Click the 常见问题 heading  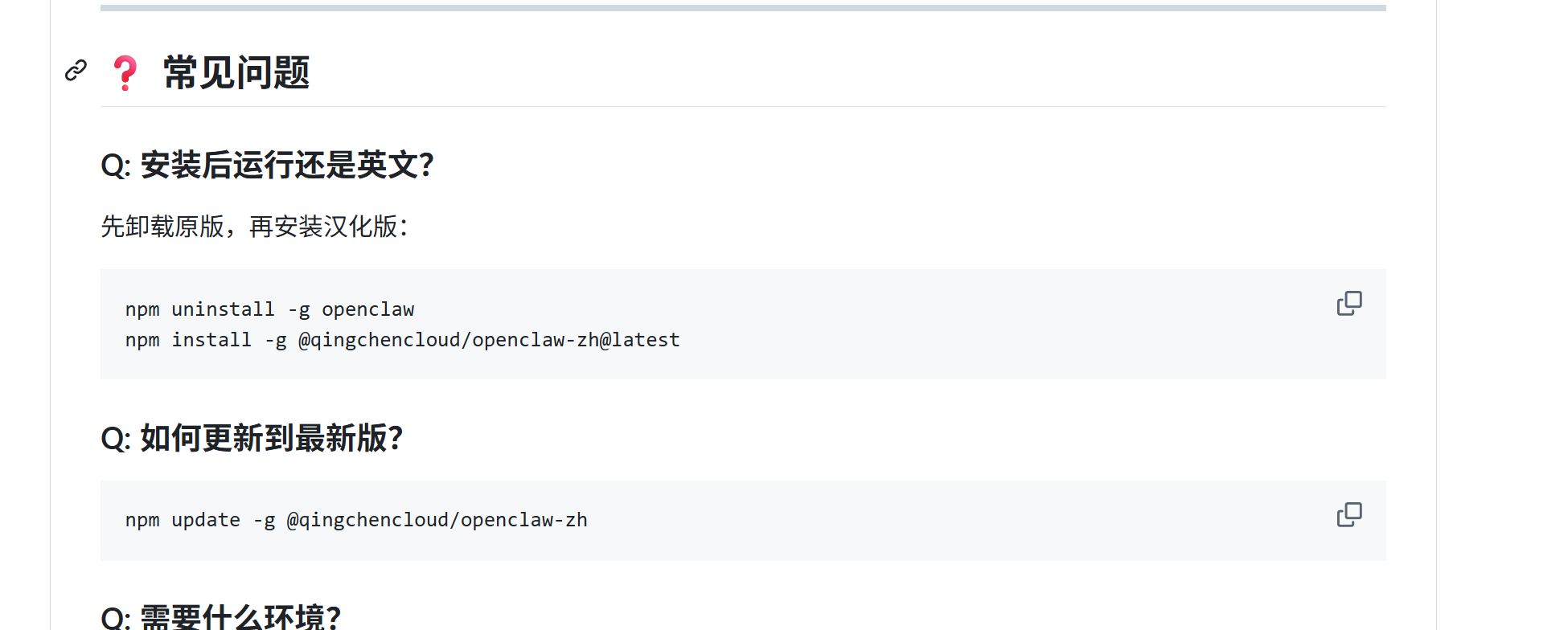(x=236, y=72)
